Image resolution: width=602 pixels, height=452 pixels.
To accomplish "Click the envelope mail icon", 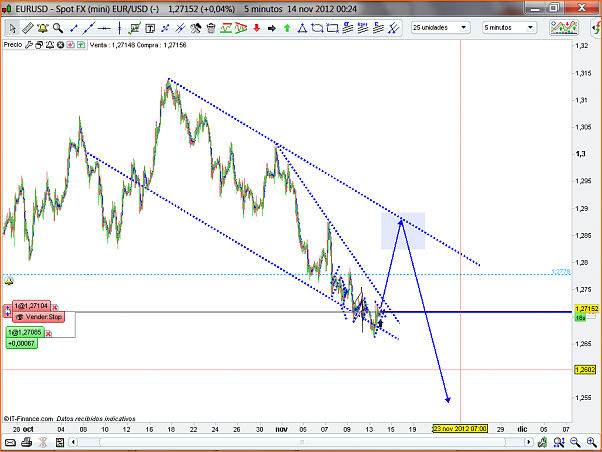I will (x=10, y=443).
